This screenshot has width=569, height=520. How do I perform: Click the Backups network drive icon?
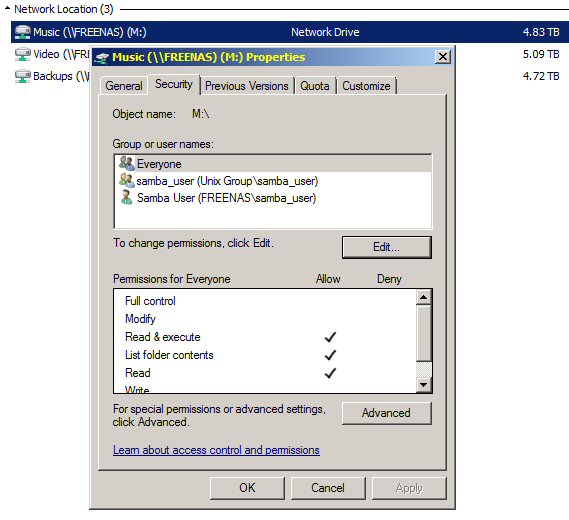[22, 77]
